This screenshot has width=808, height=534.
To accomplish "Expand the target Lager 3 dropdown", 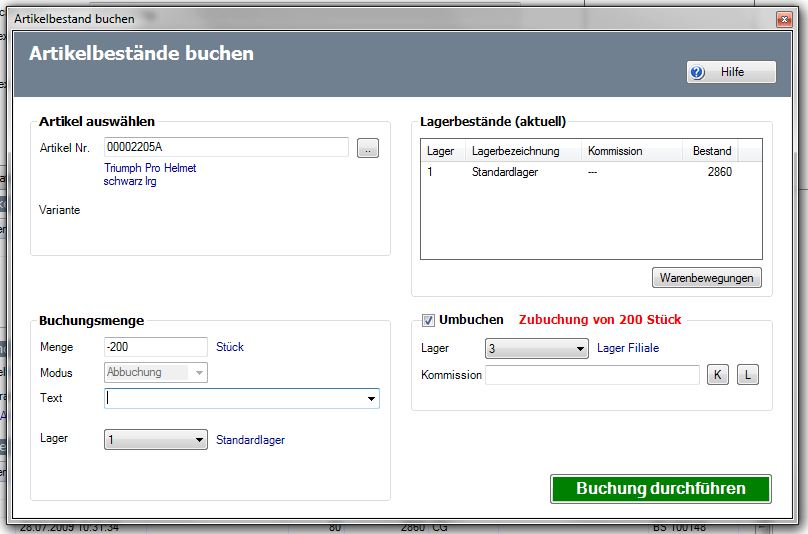I will click(581, 349).
